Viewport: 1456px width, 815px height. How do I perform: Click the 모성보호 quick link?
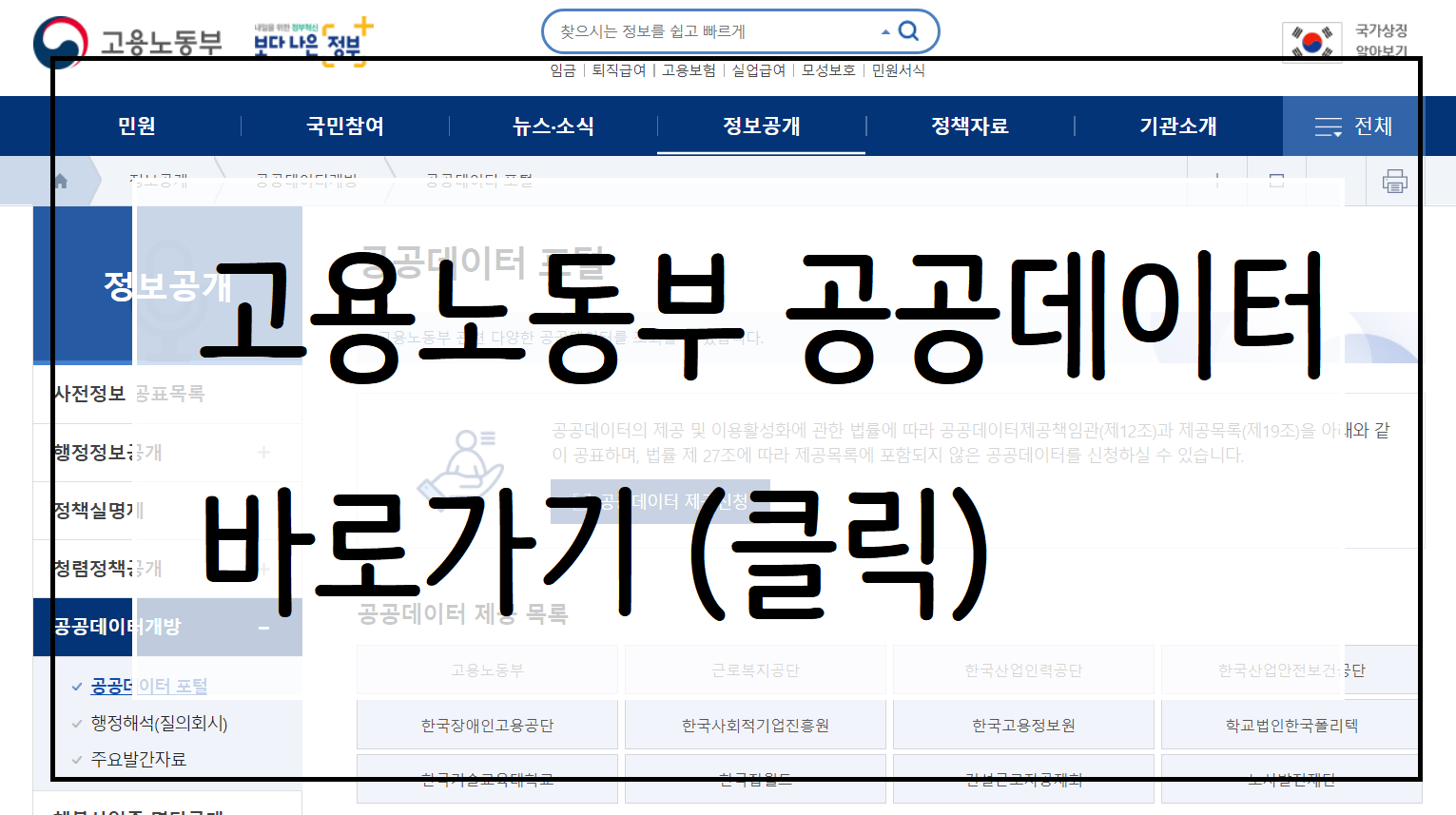(x=828, y=69)
